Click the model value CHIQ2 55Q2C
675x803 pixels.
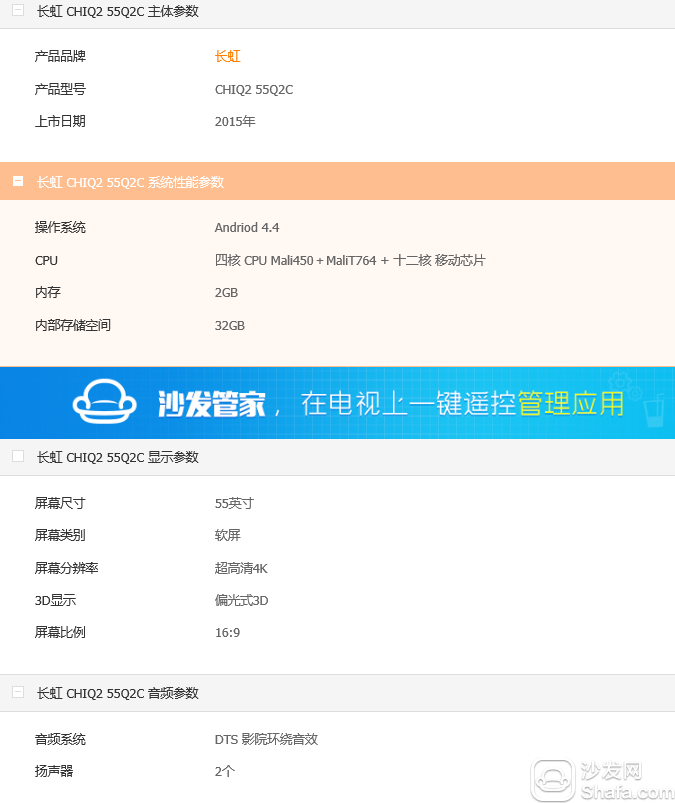254,90
